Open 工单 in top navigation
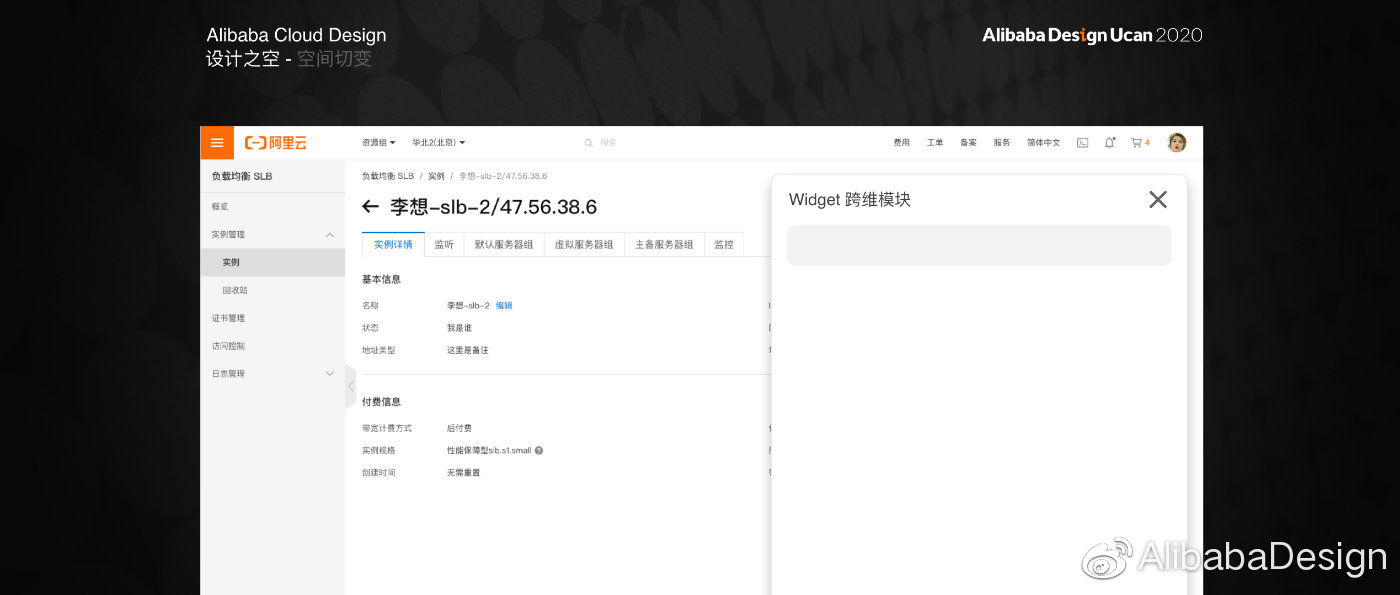 tap(935, 143)
